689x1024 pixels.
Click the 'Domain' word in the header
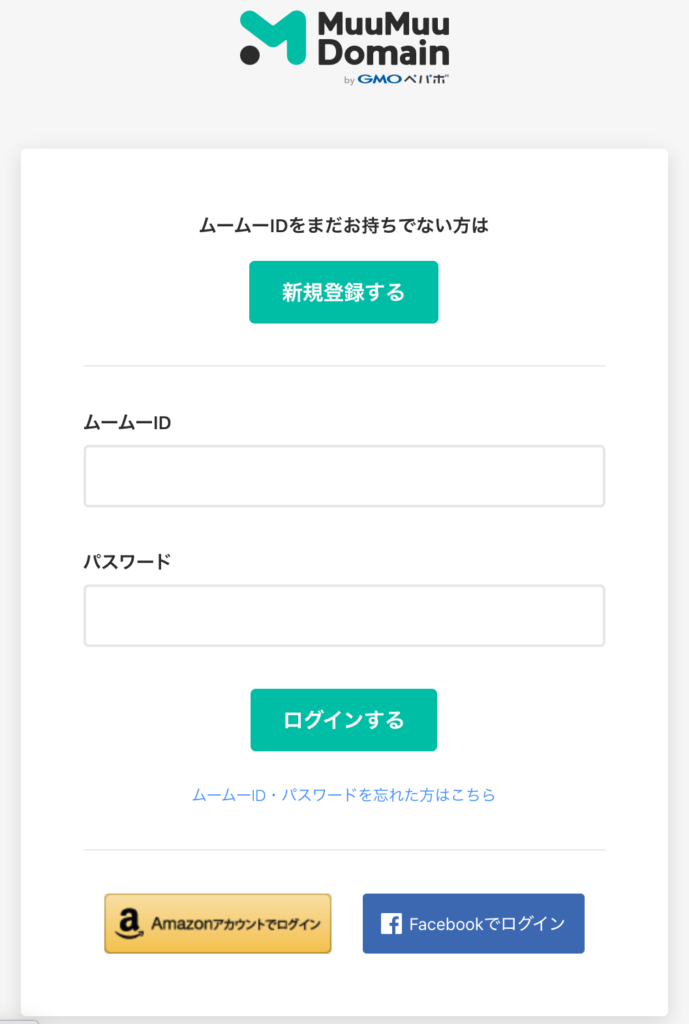point(383,53)
